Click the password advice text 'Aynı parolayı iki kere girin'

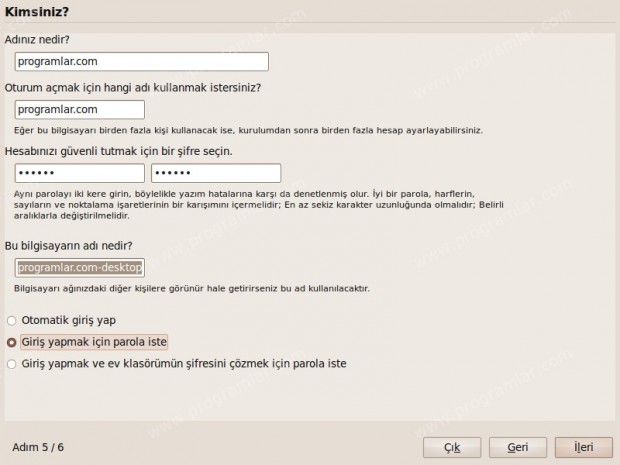tap(259, 205)
